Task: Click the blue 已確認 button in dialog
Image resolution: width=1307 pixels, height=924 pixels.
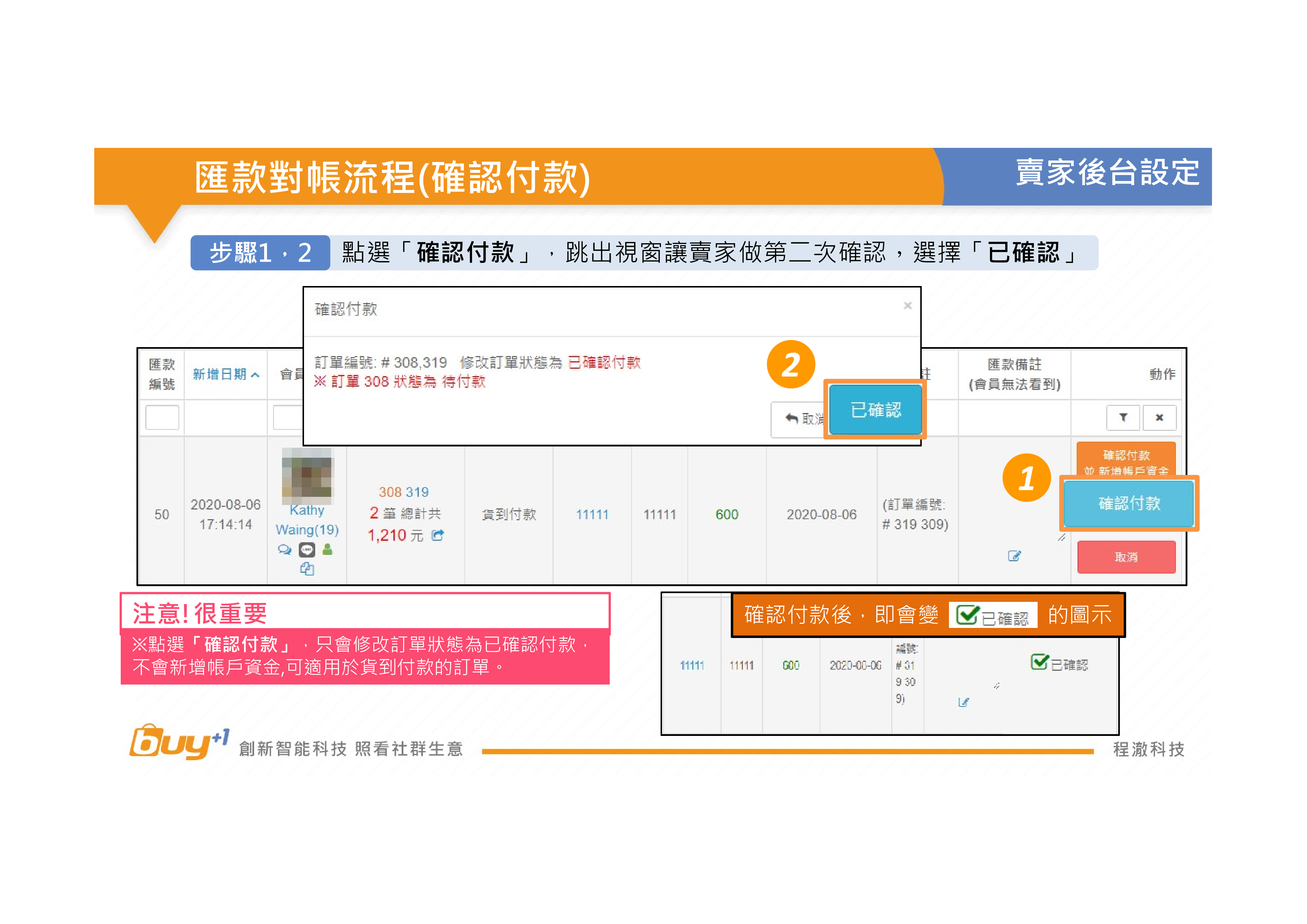Action: coord(875,410)
